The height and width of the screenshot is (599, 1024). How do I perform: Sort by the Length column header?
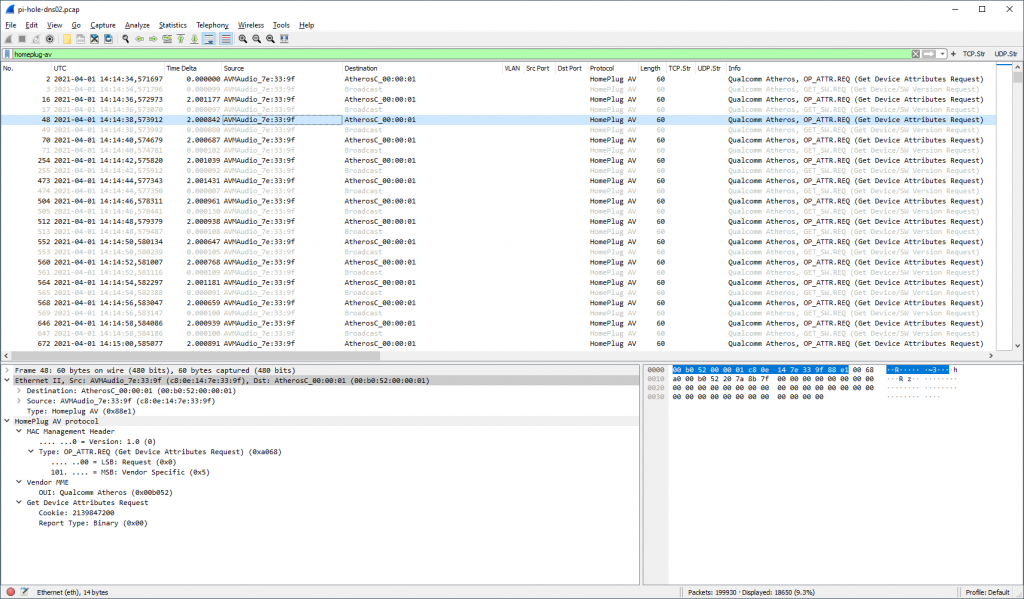650,68
